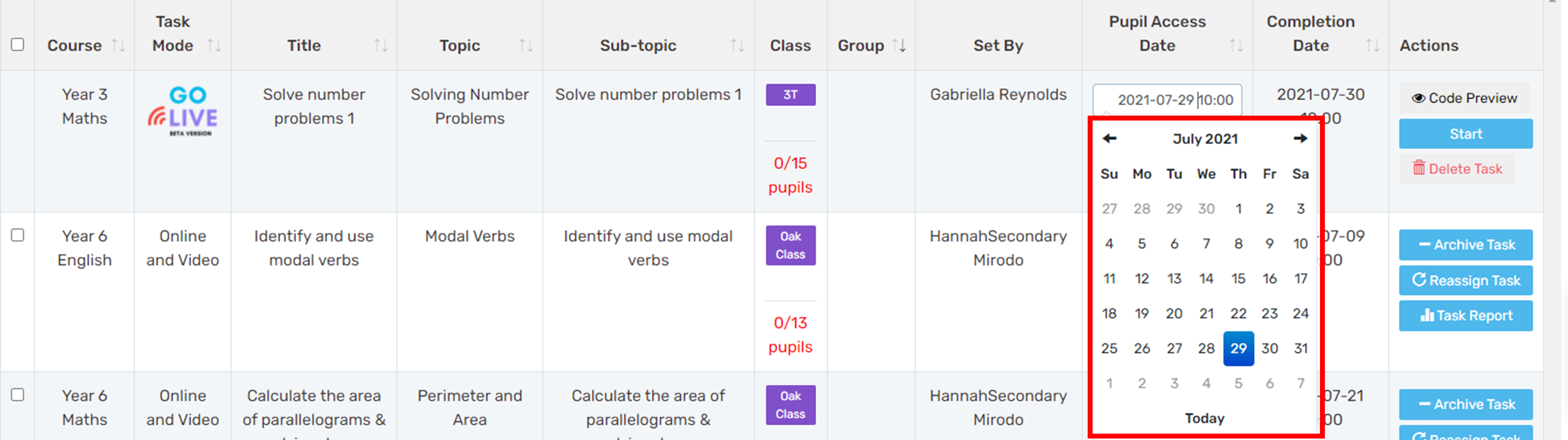
Task: Sort by Pupil Access Date arrows
Action: pos(1236,45)
